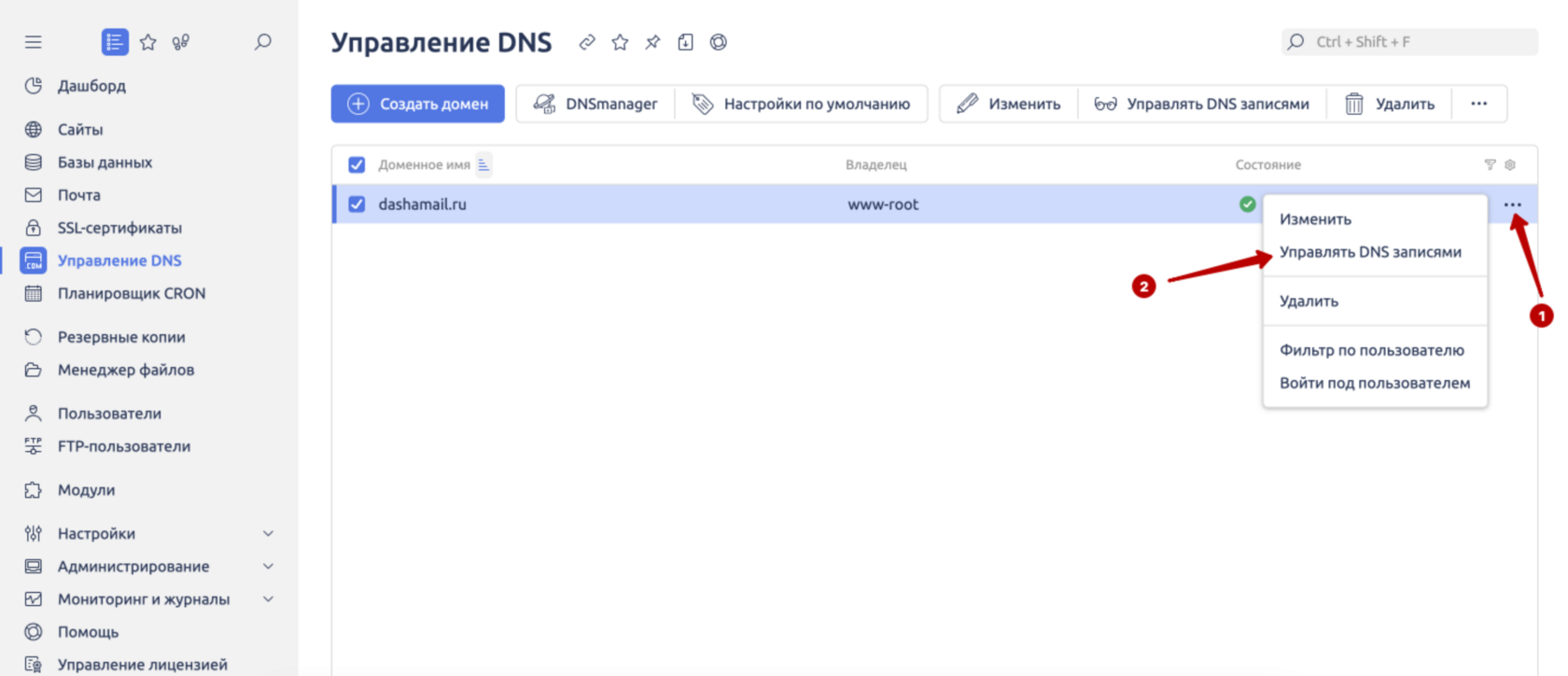Click the table filter funnel icon
1568x676 pixels.
tap(1490, 164)
